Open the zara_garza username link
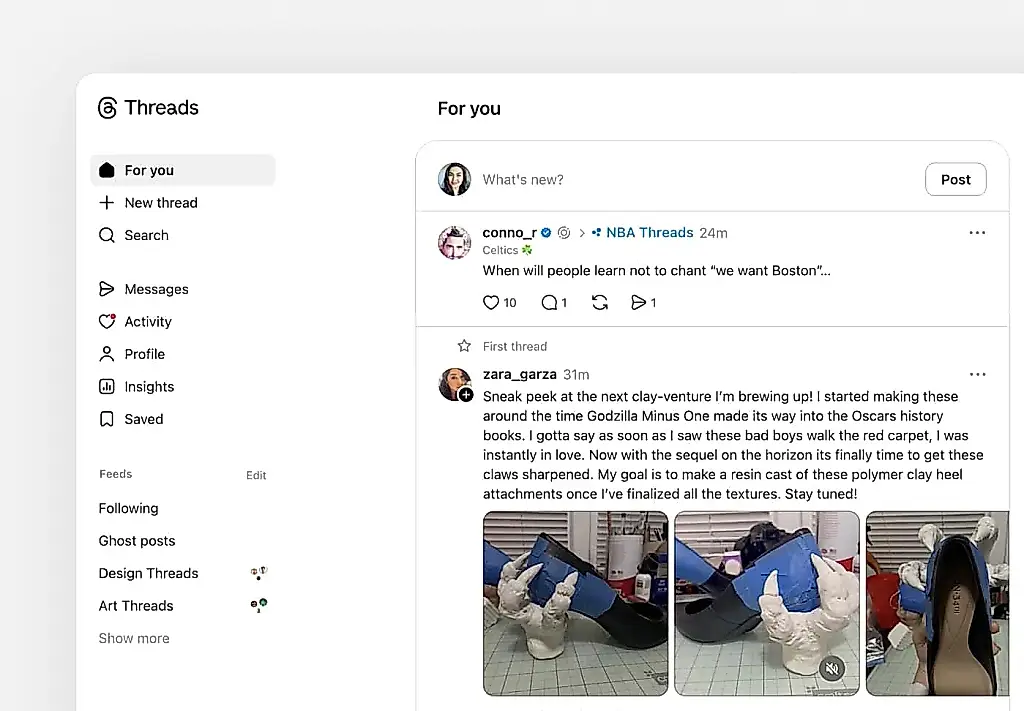The width and height of the screenshot is (1024, 711). click(520, 375)
